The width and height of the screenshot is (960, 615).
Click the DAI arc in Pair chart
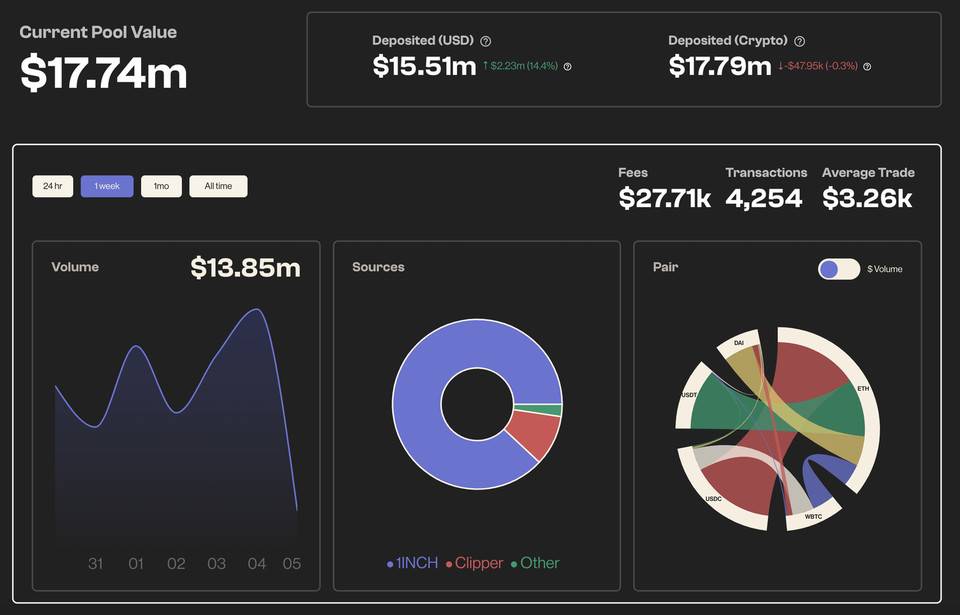[x=736, y=338]
